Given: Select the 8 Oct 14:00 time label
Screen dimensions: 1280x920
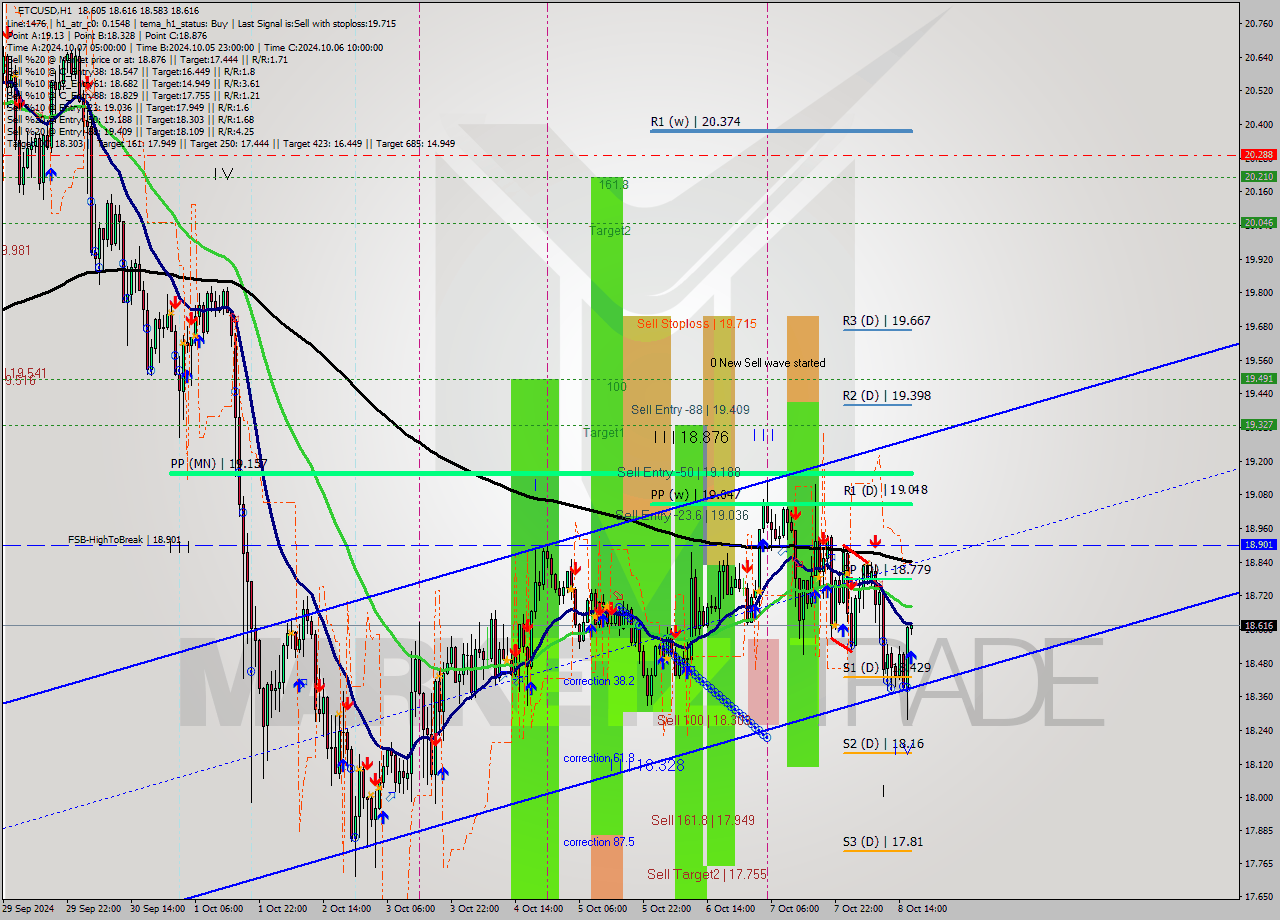Looking at the screenshot, I should 923,909.
